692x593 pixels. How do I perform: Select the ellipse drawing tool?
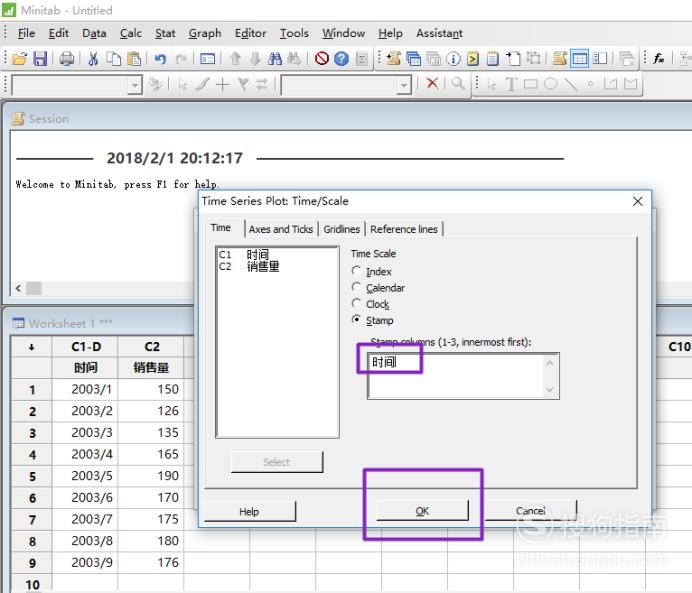550,83
